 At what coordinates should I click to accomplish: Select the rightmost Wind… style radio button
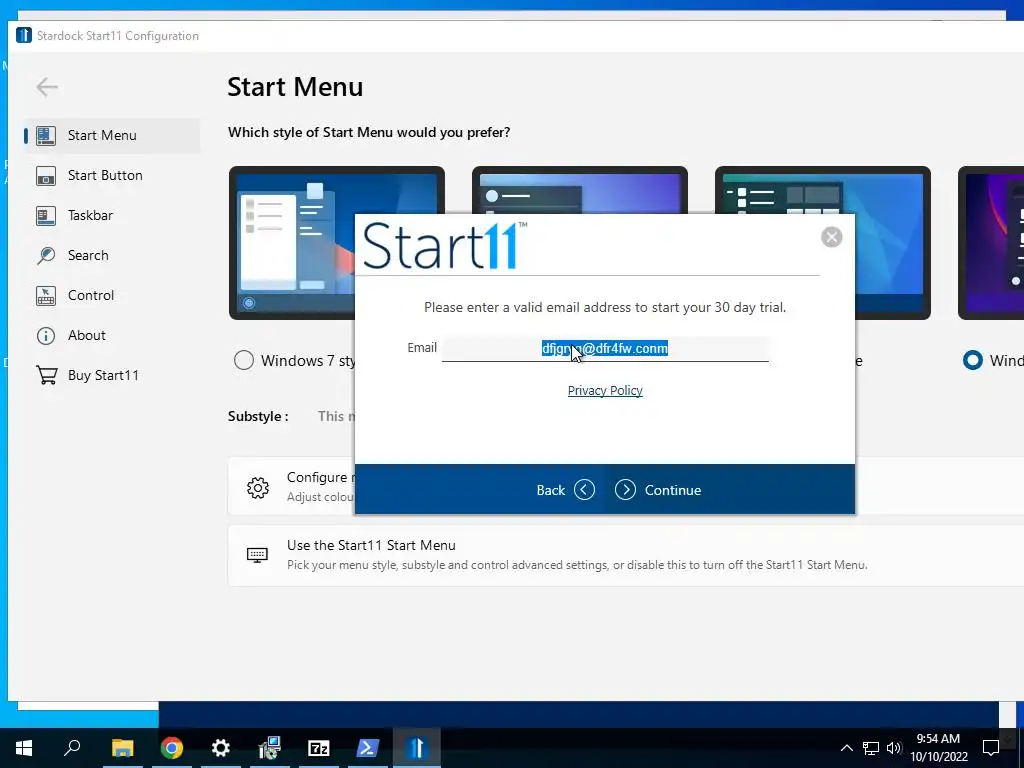(x=972, y=360)
